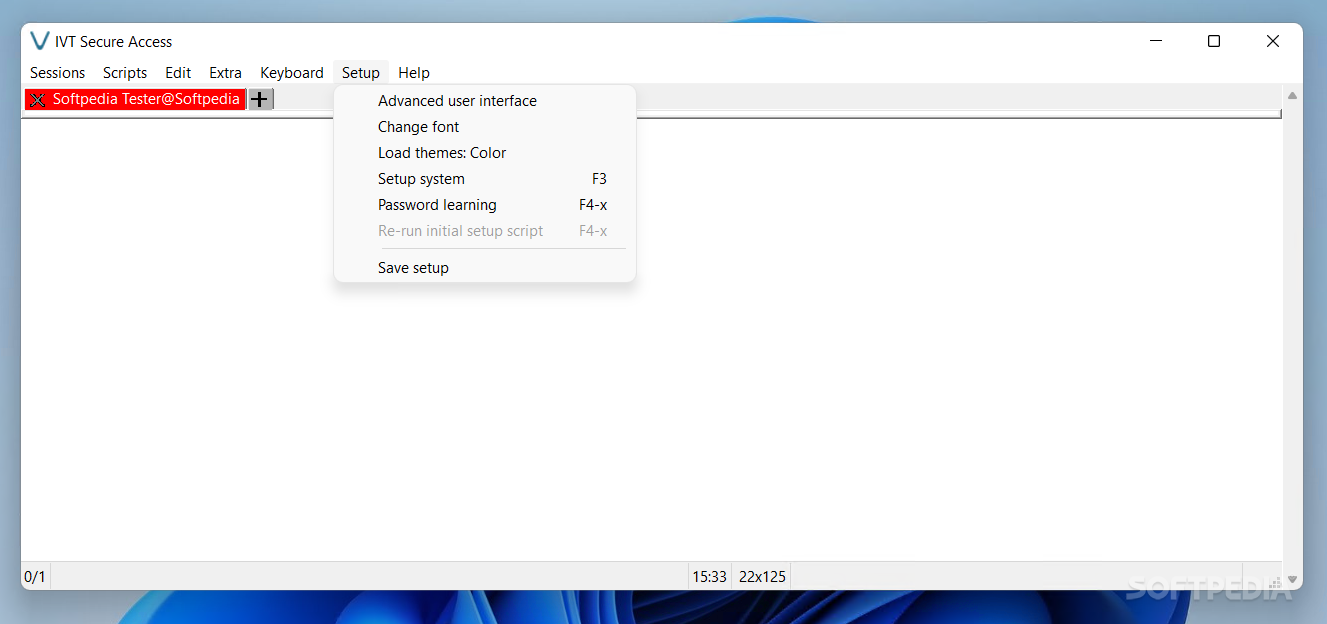Click the IVT Secure Access logo icon
Image resolution: width=1327 pixels, height=624 pixels.
40,41
